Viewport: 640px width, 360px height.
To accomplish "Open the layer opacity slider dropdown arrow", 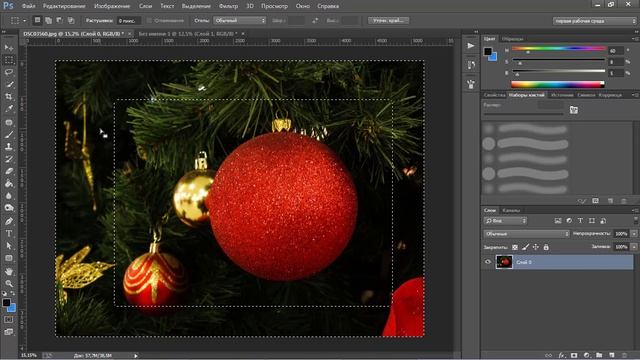I will click(x=634, y=234).
